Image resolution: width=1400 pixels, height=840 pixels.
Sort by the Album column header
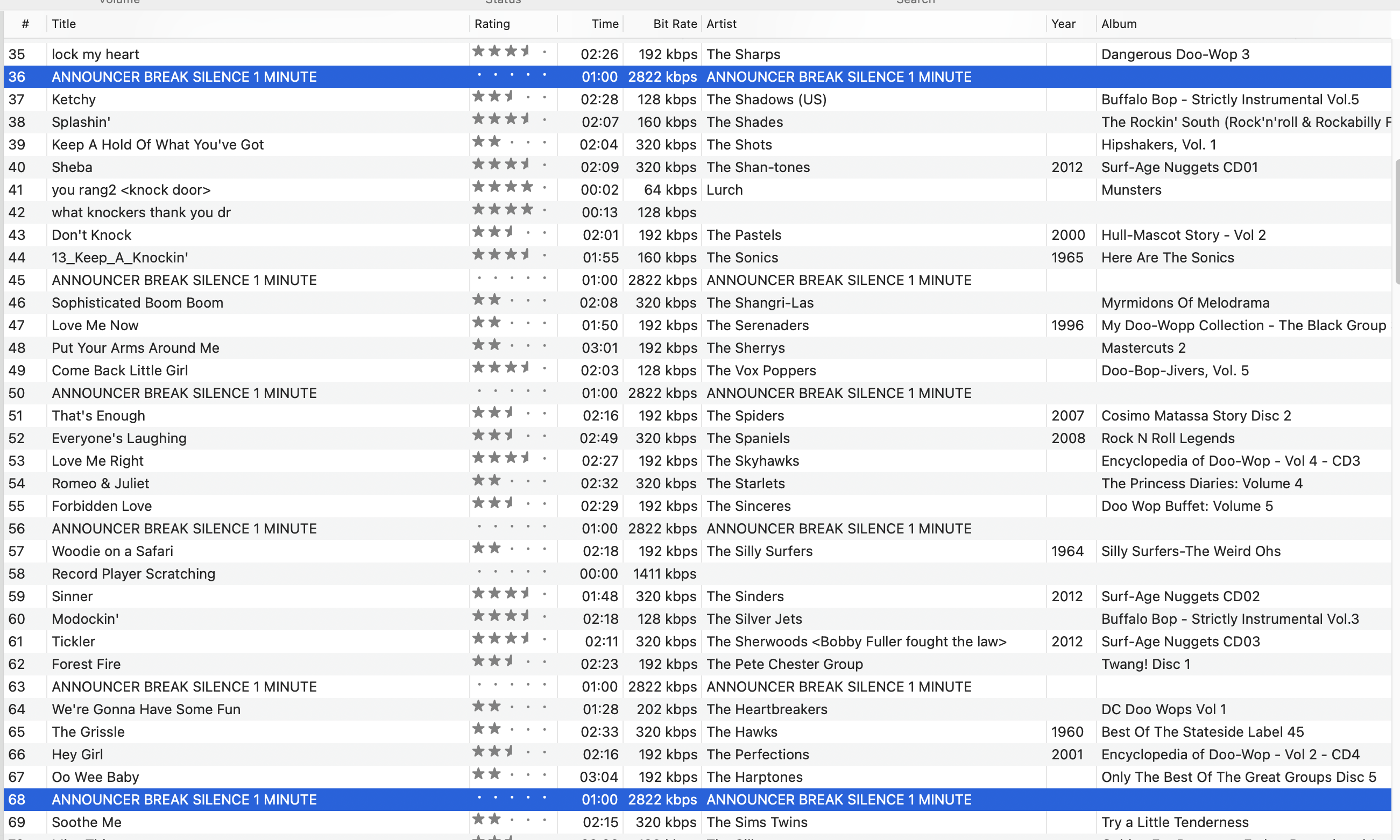pos(1119,24)
